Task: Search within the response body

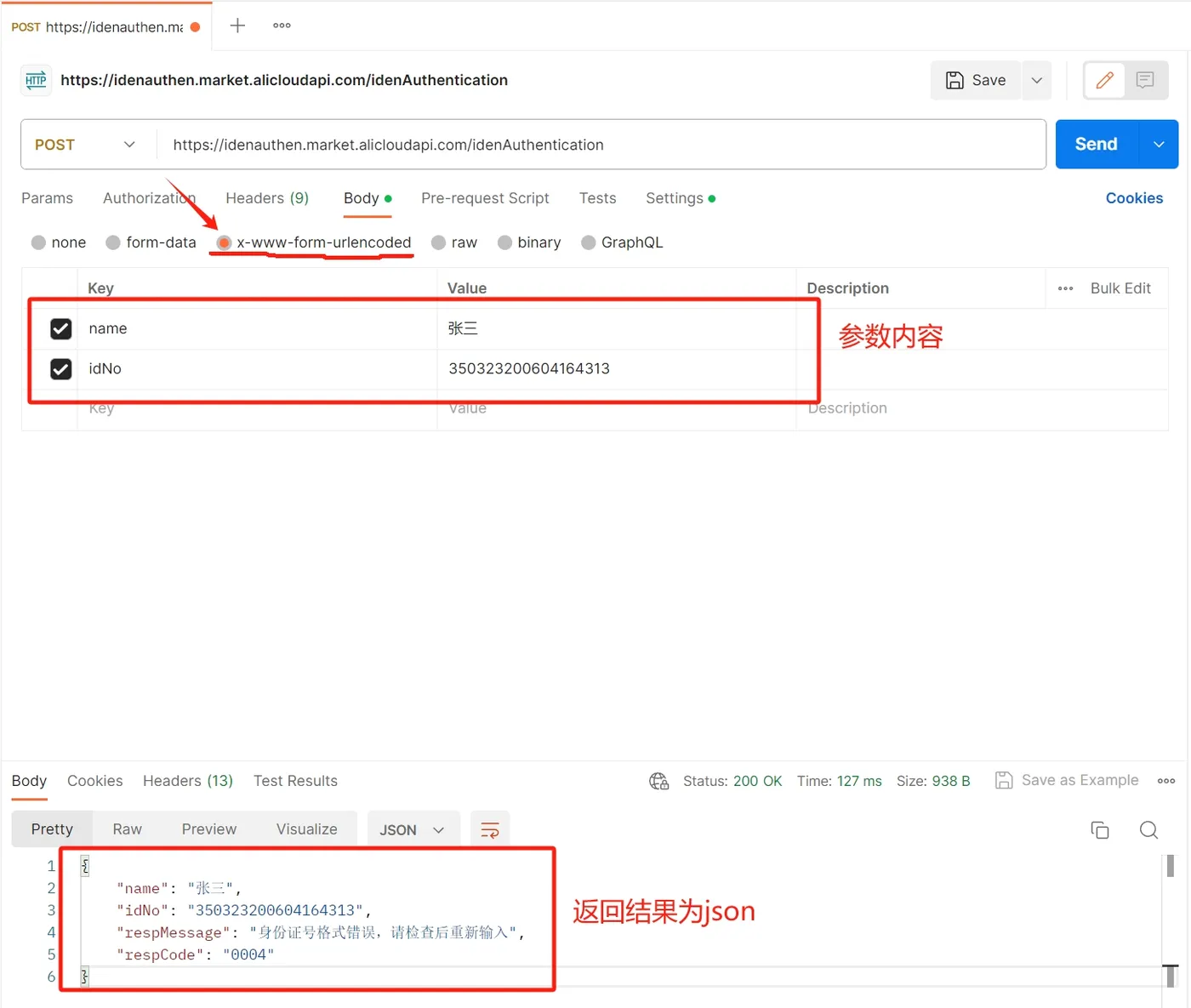Action: pos(1148,829)
